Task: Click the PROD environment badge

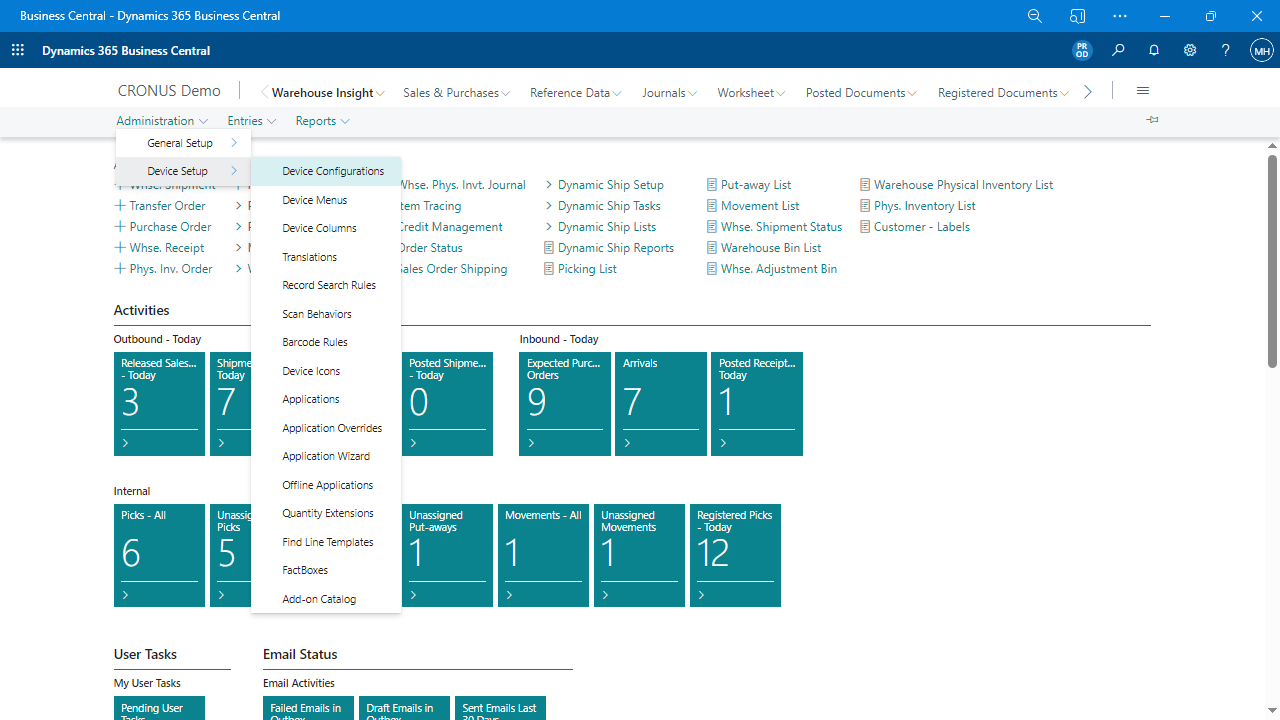Action: tap(1082, 50)
